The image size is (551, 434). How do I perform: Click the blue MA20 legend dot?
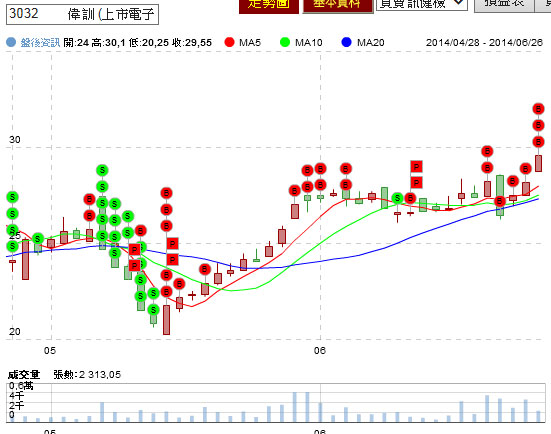tap(346, 42)
